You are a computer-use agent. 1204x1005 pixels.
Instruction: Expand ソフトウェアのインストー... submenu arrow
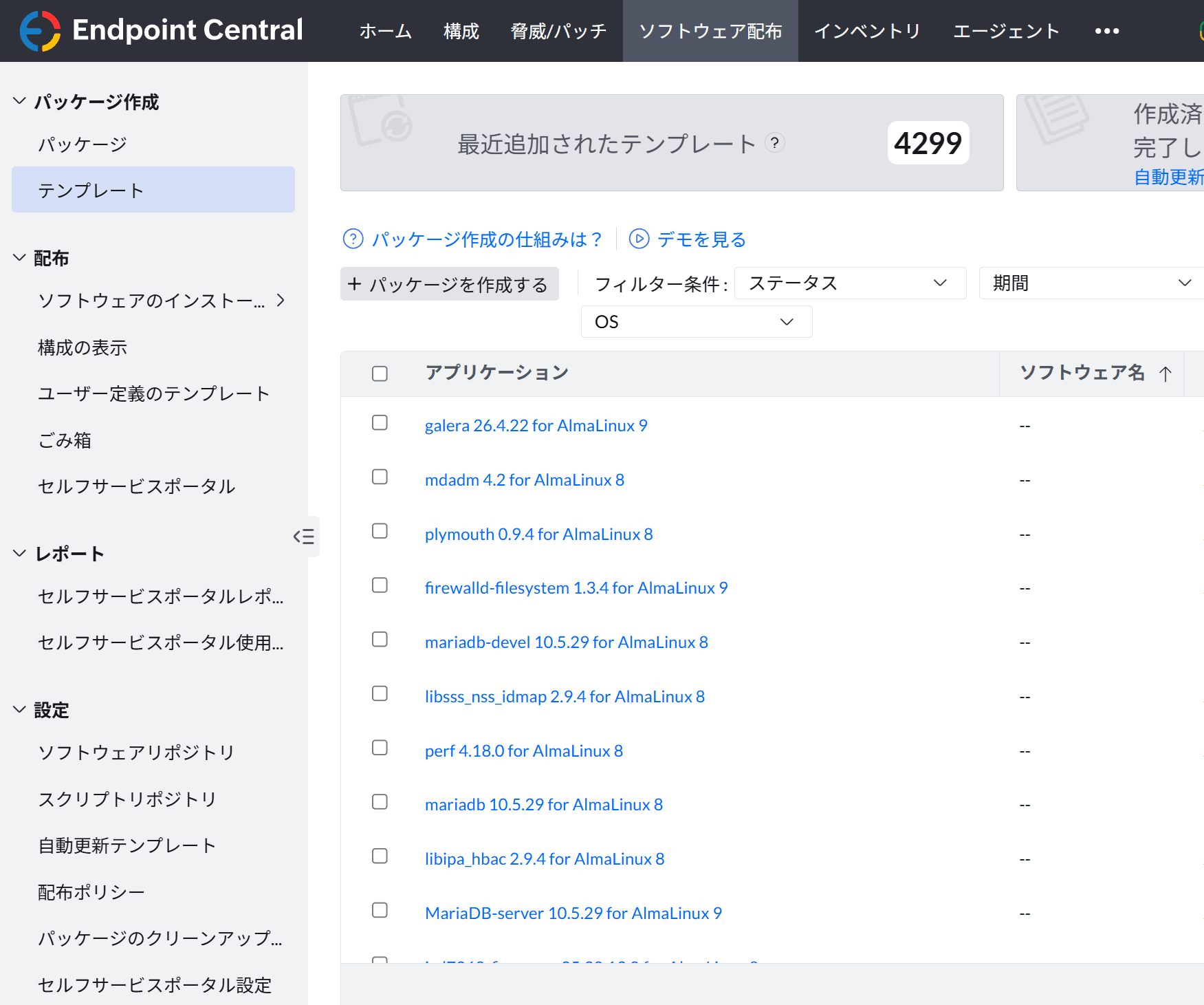[281, 301]
